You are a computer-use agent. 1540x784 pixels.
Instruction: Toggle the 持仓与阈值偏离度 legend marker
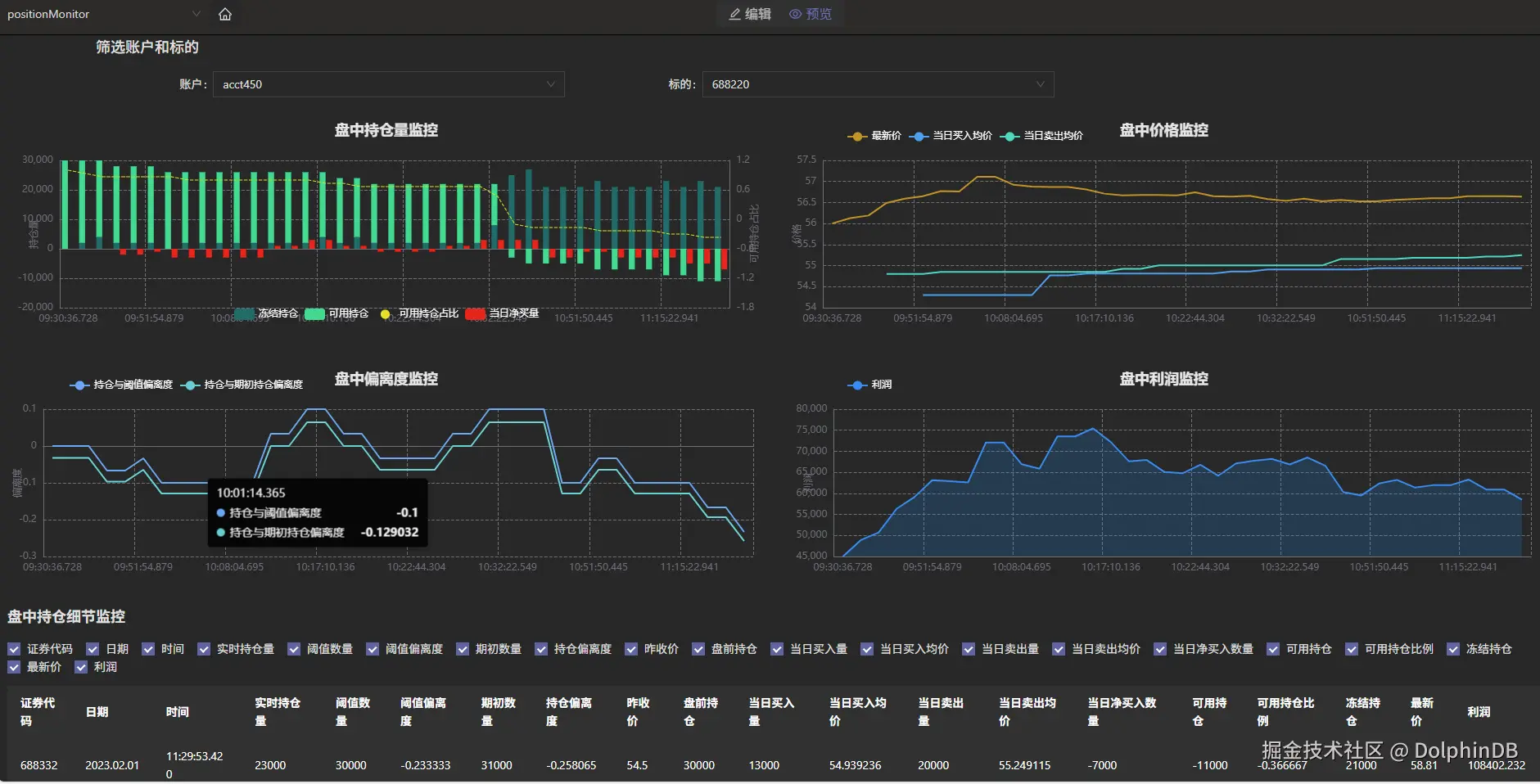coord(79,385)
